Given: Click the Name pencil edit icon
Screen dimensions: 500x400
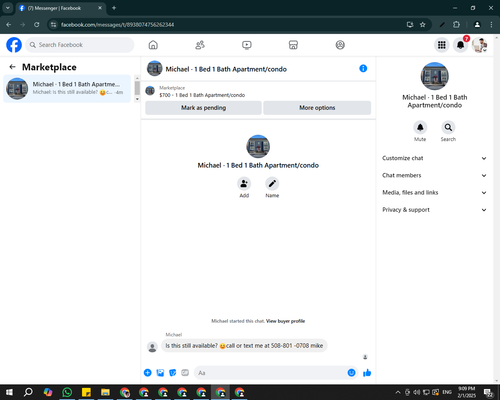Looking at the screenshot, I should [272, 184].
